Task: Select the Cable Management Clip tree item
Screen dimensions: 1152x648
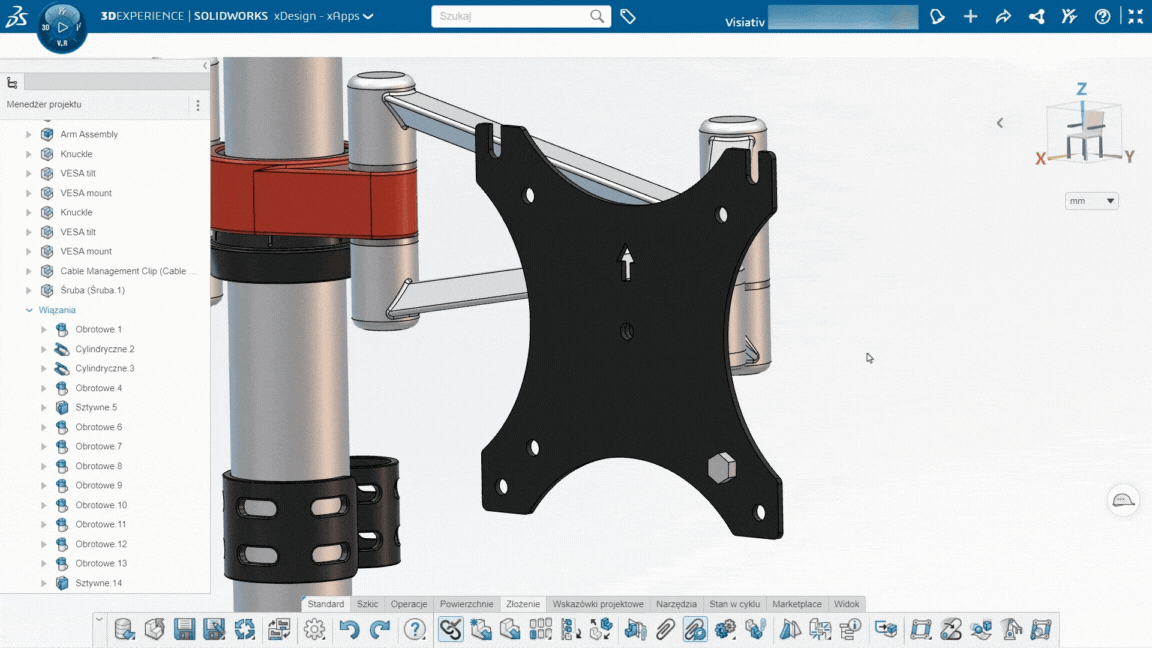Action: (128, 271)
